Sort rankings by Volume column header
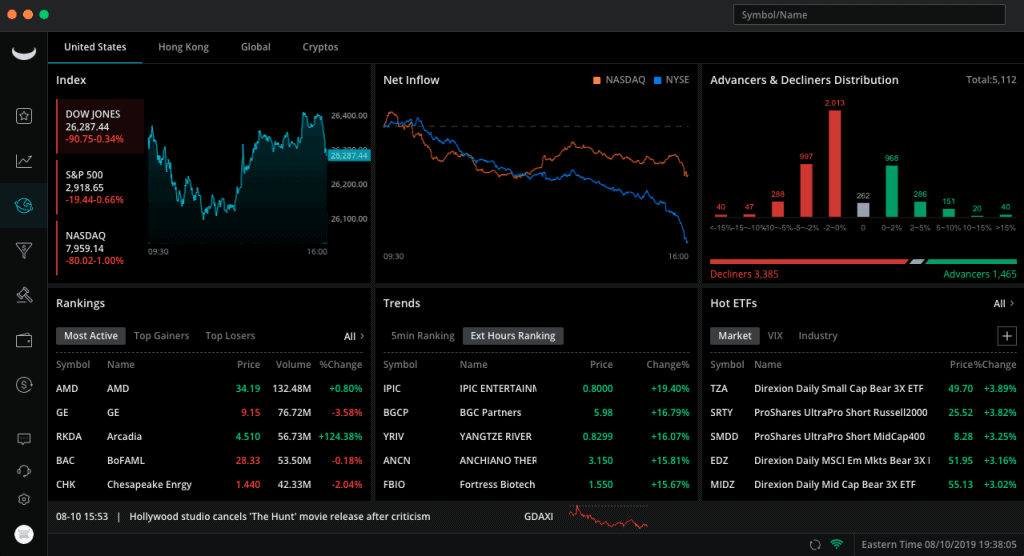The image size is (1024, 556). 293,365
